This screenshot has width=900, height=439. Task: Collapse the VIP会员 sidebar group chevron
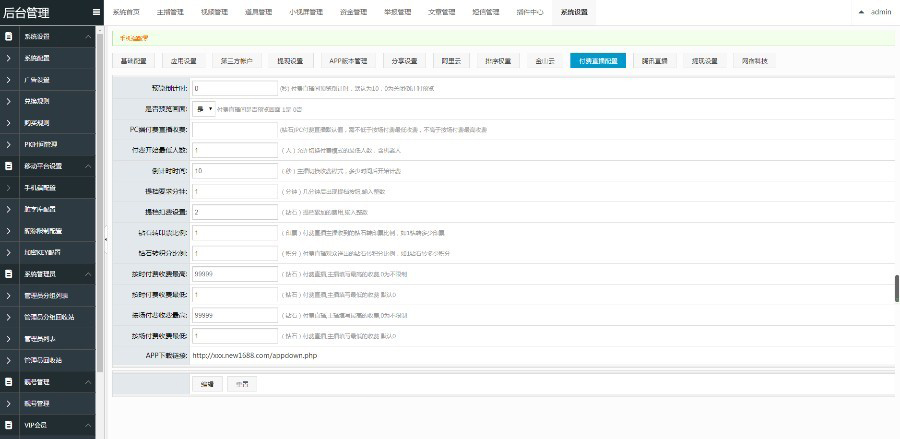tap(88, 425)
